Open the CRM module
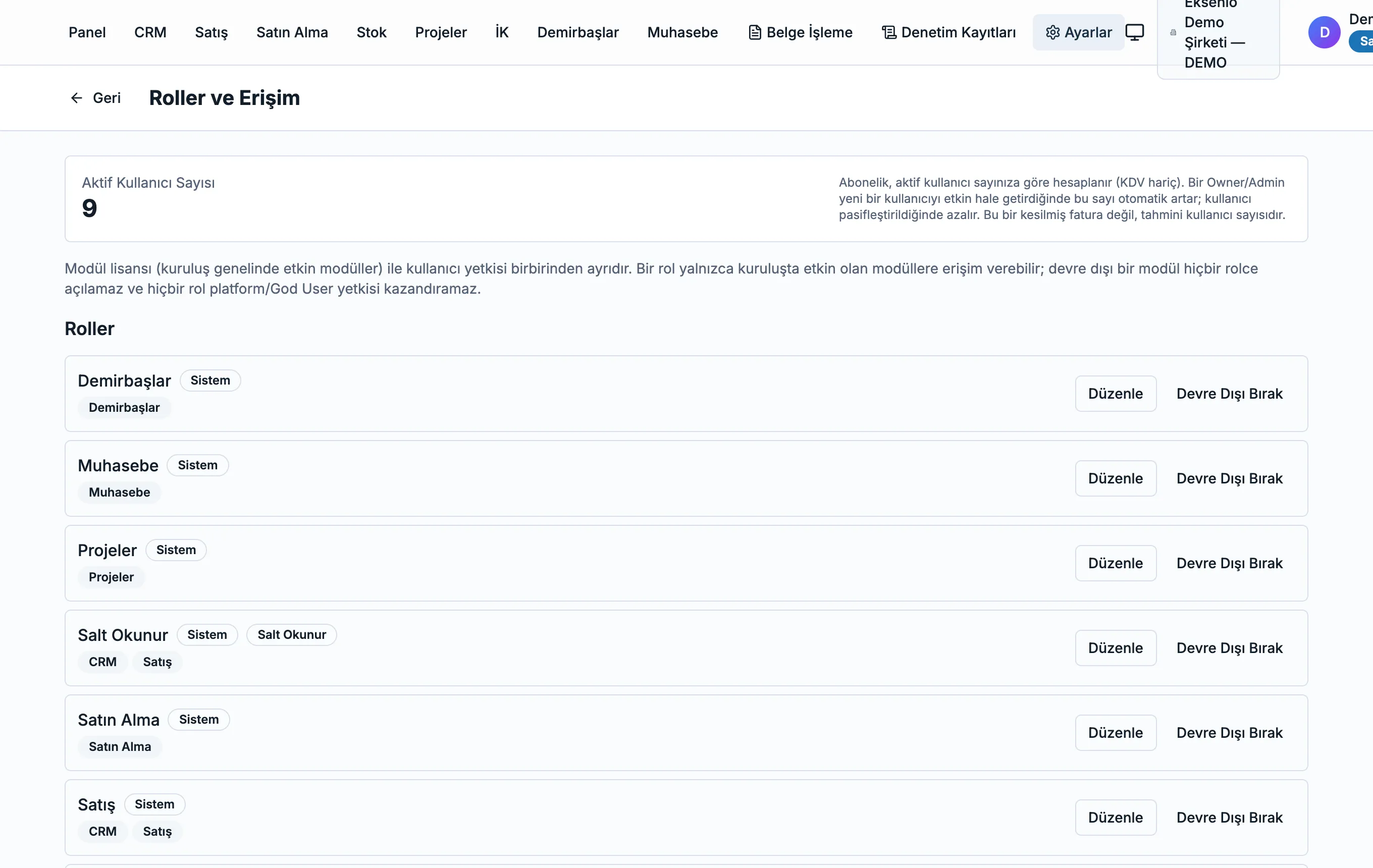Viewport: 1373px width, 868px height. coord(150,32)
